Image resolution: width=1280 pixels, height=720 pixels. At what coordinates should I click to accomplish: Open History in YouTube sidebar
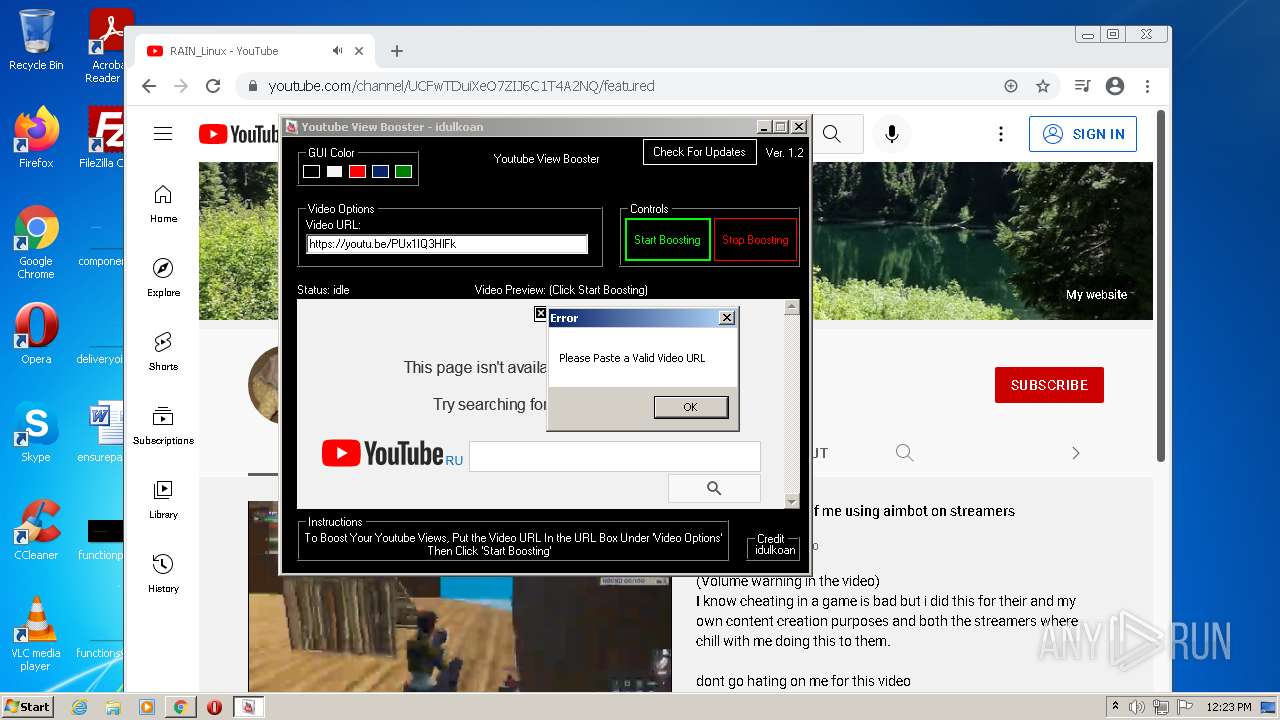point(163,573)
